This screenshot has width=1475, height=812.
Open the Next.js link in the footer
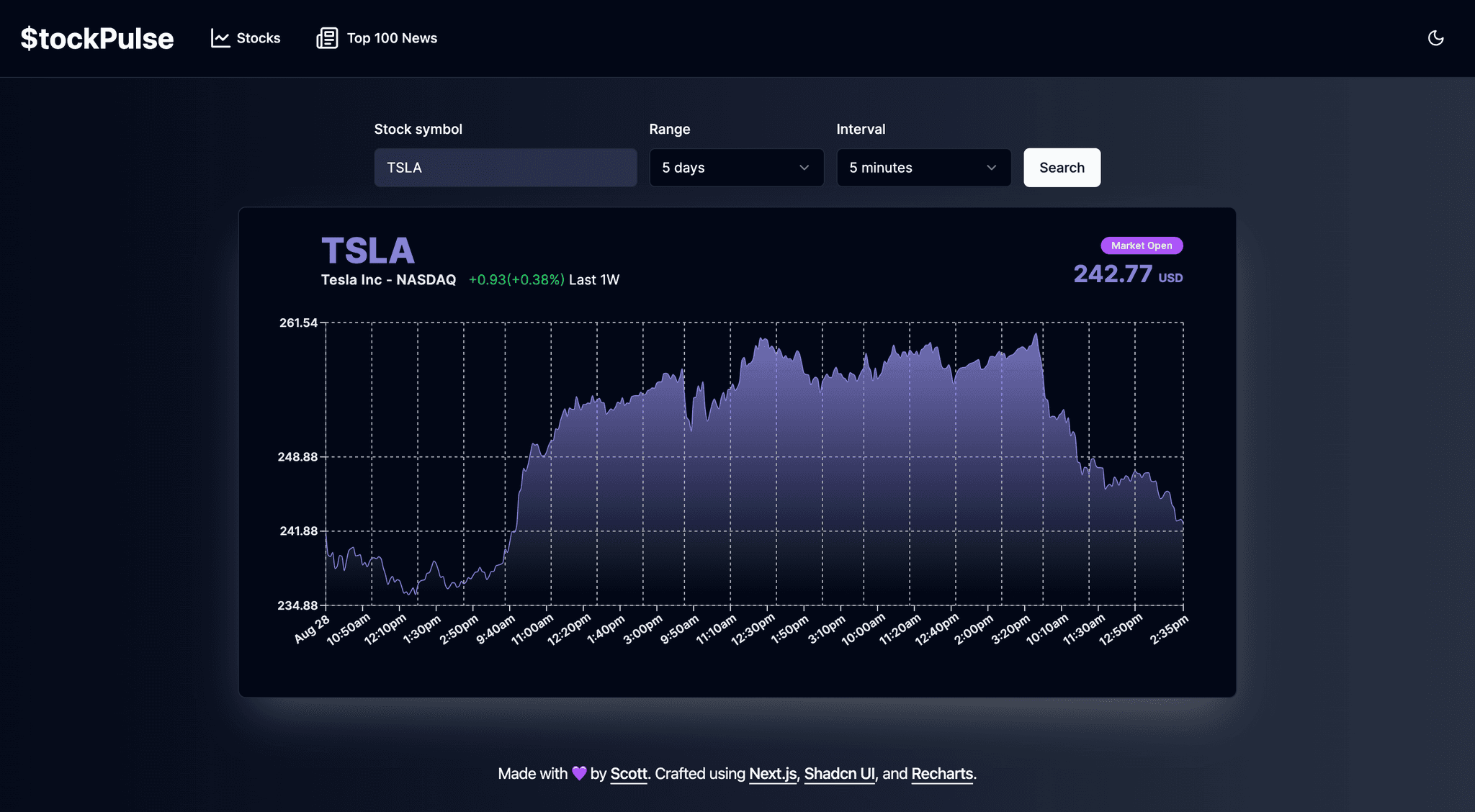(x=771, y=773)
